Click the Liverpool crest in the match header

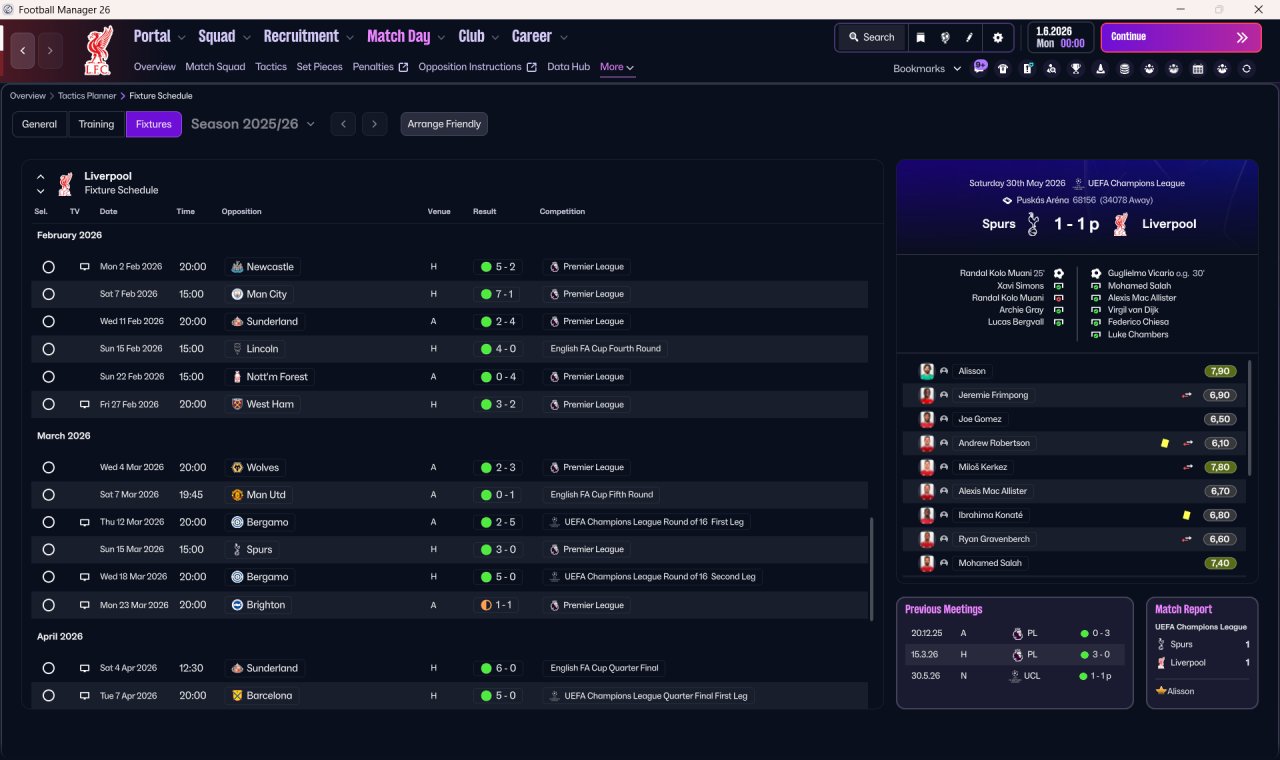(1121, 224)
